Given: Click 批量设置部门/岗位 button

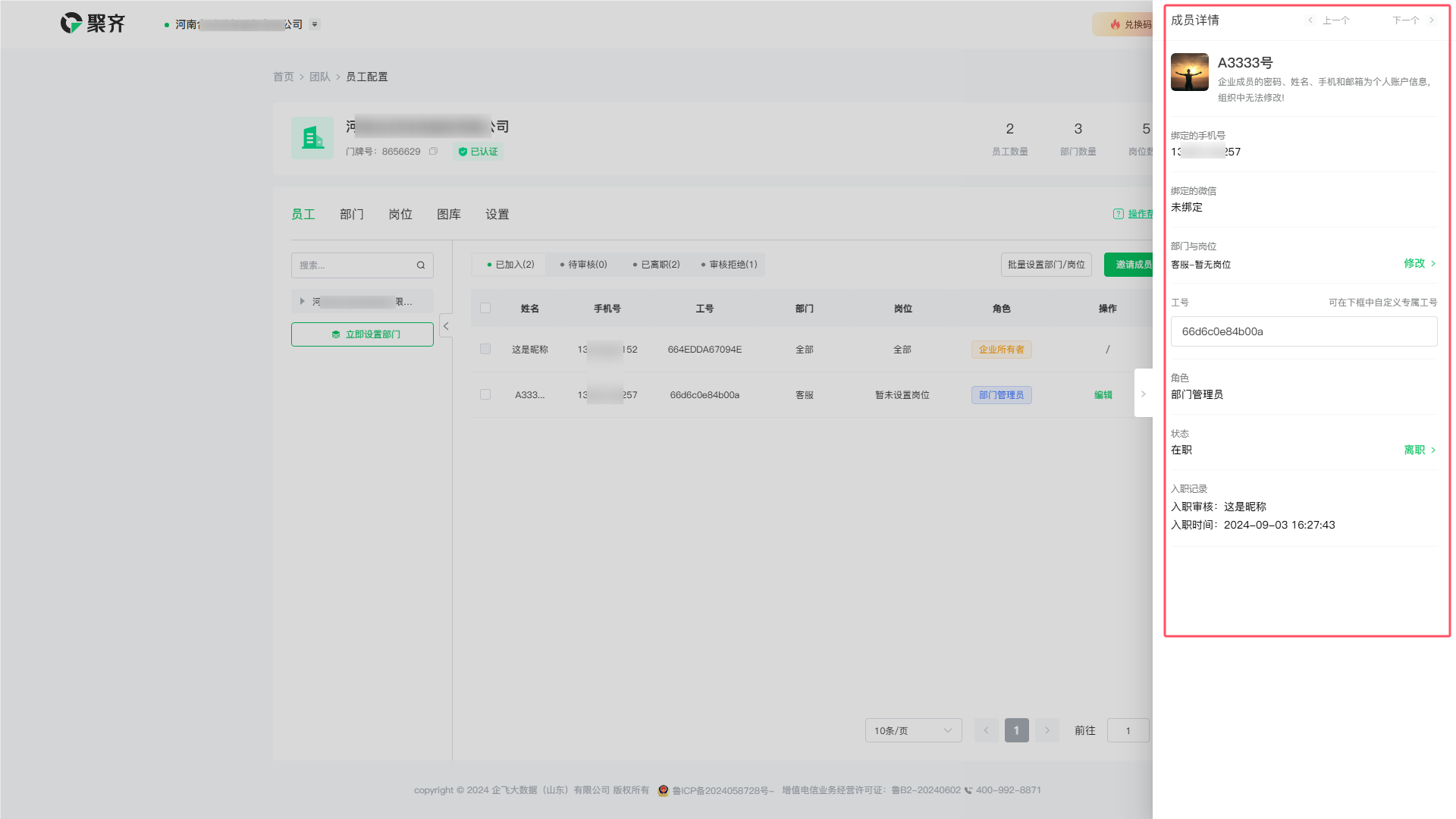Looking at the screenshot, I should pos(1046,265).
